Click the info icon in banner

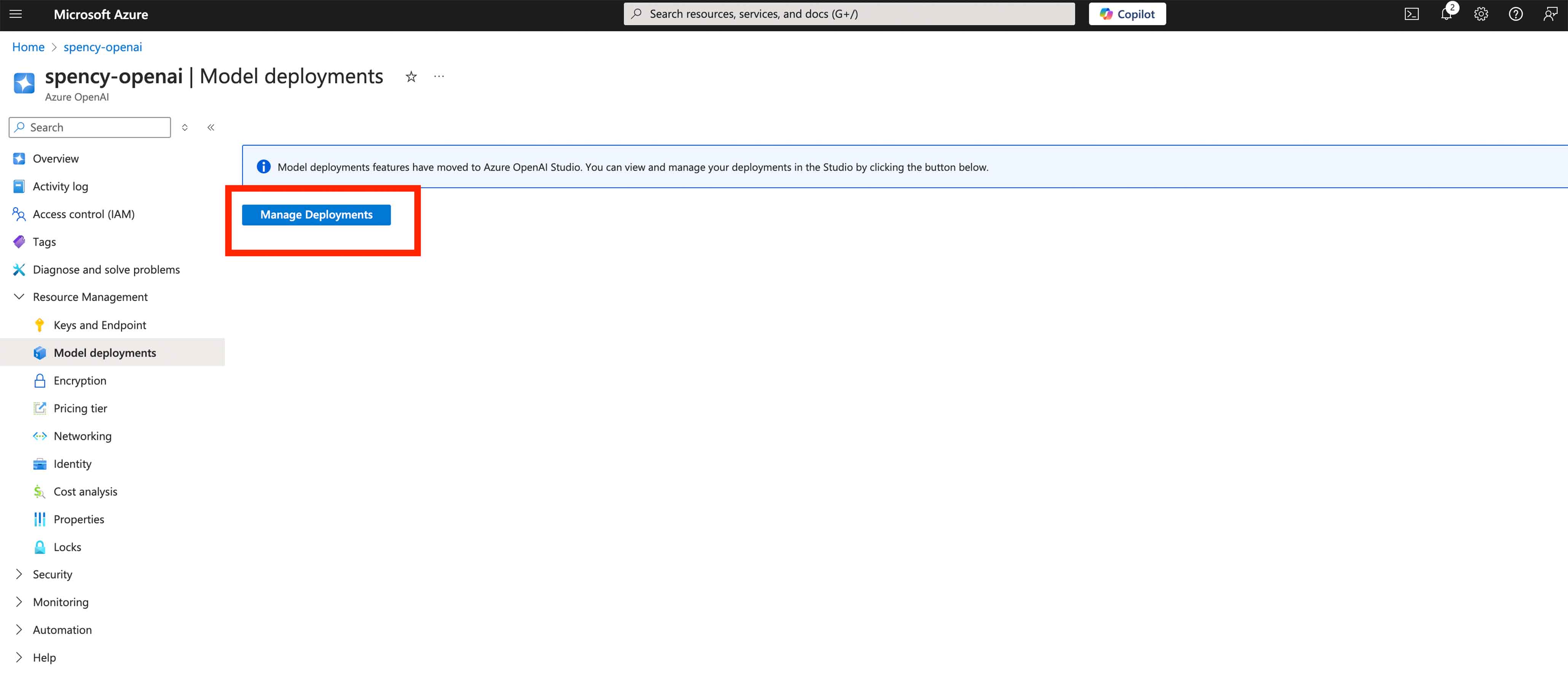(x=264, y=167)
